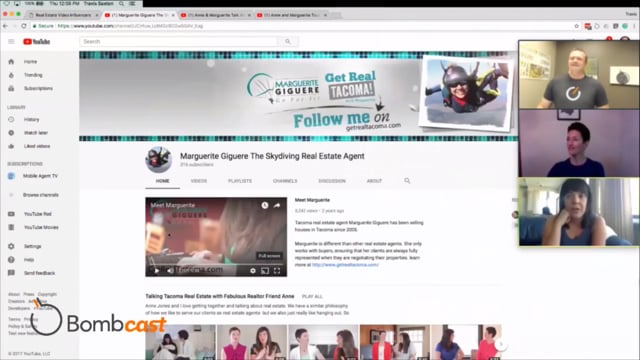Click the search magnifier button
Viewport: 640px width, 360px height.
point(288,42)
